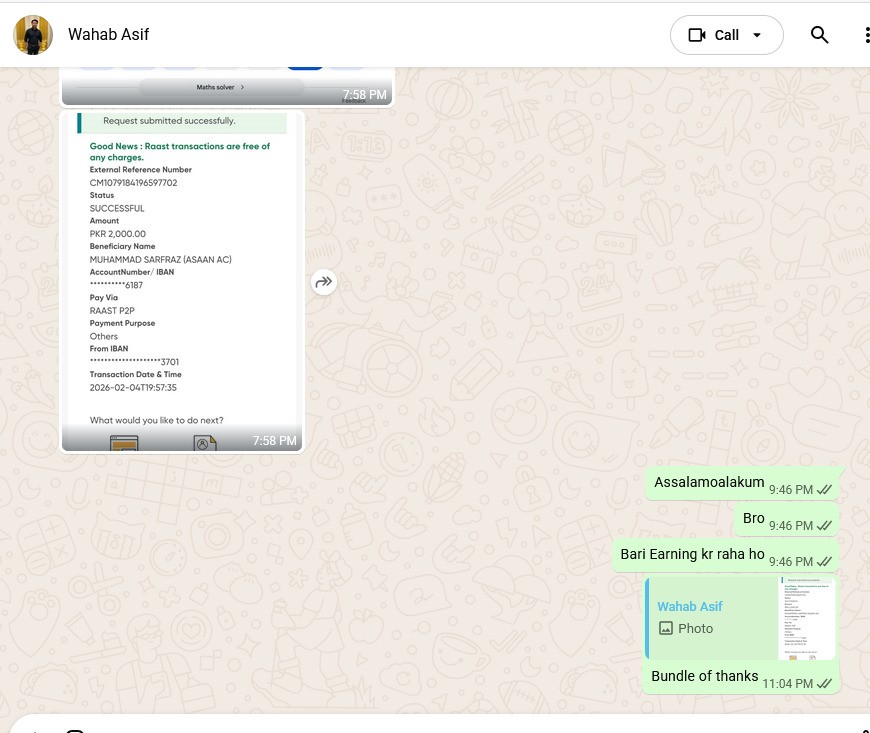Click the photo icon in quoted reply
Image resolution: width=870 pixels, height=733 pixels.
click(x=666, y=629)
